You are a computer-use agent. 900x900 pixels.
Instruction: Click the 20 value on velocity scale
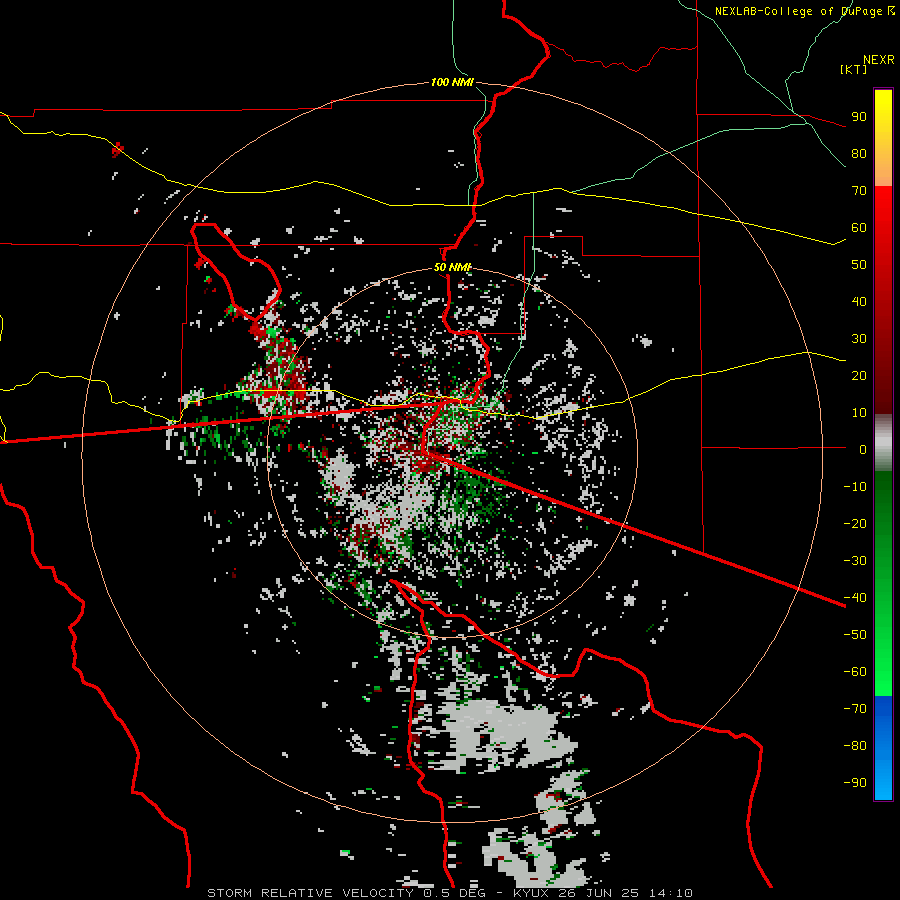[859, 375]
